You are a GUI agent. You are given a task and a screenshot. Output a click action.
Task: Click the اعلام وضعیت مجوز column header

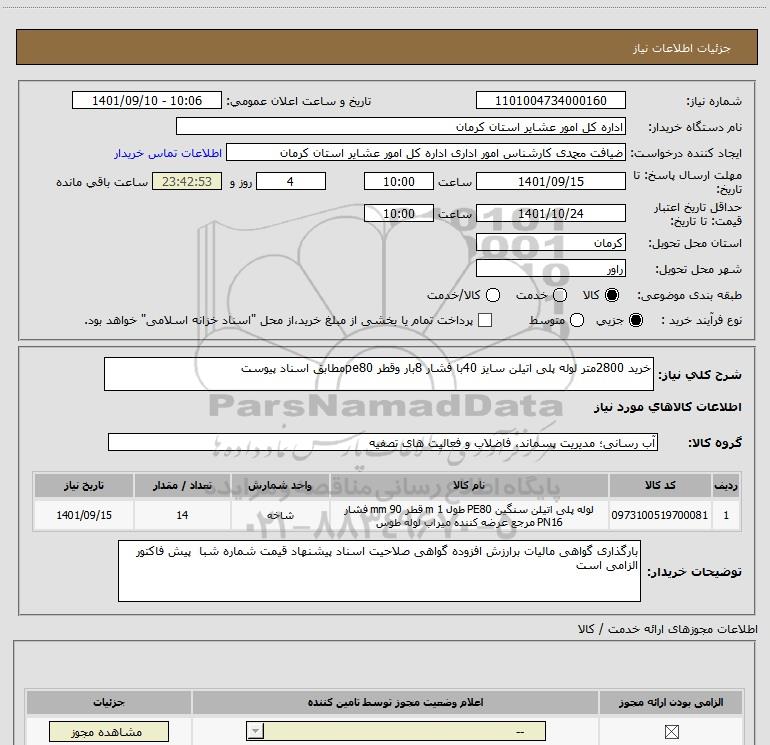(x=395, y=703)
